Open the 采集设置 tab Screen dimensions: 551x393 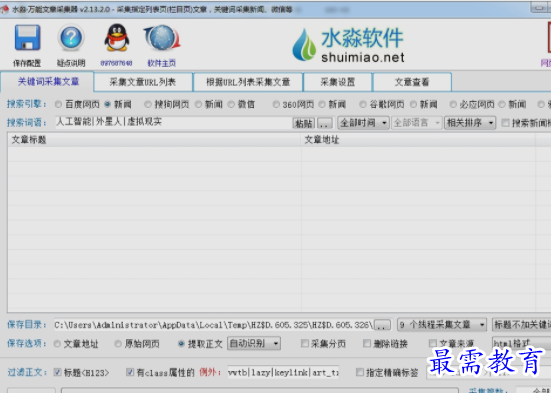[337, 82]
